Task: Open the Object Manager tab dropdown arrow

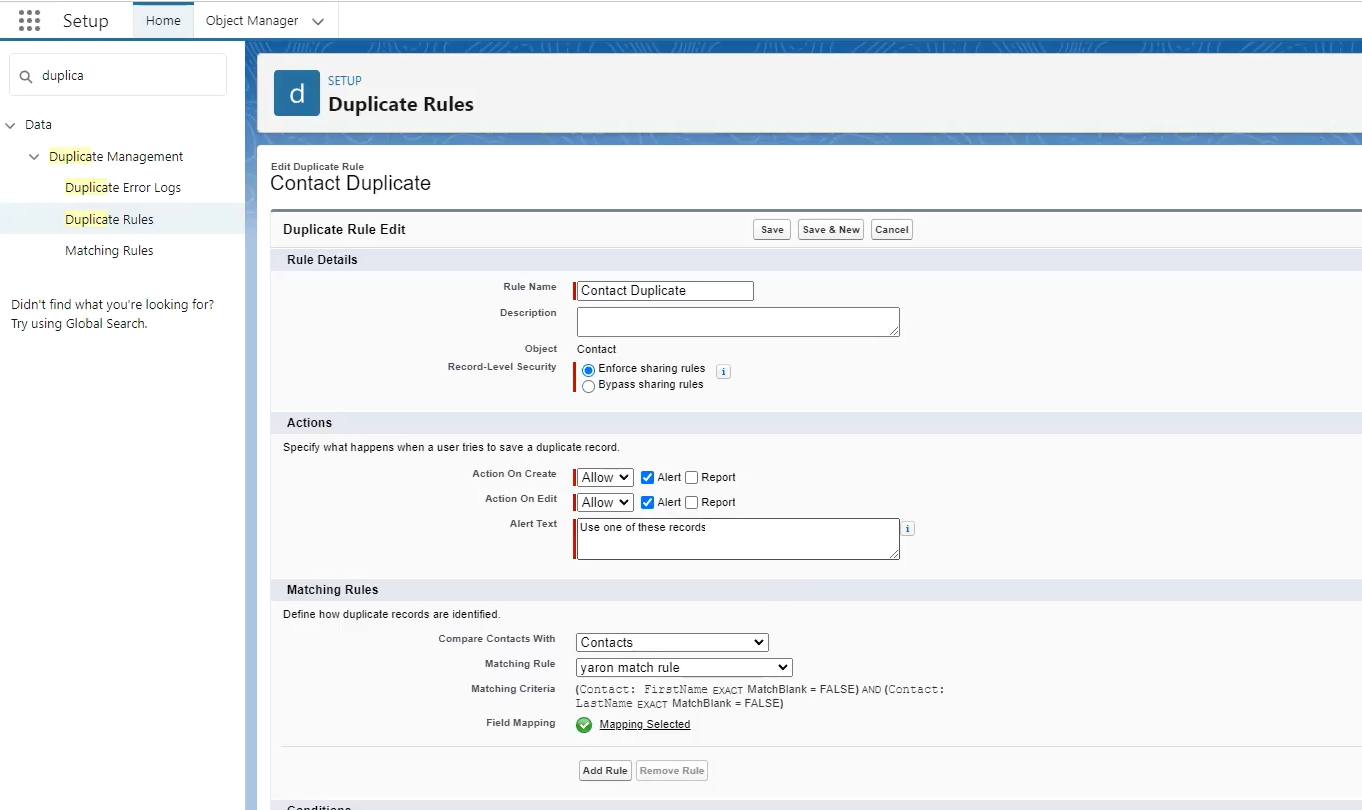Action: click(x=318, y=21)
